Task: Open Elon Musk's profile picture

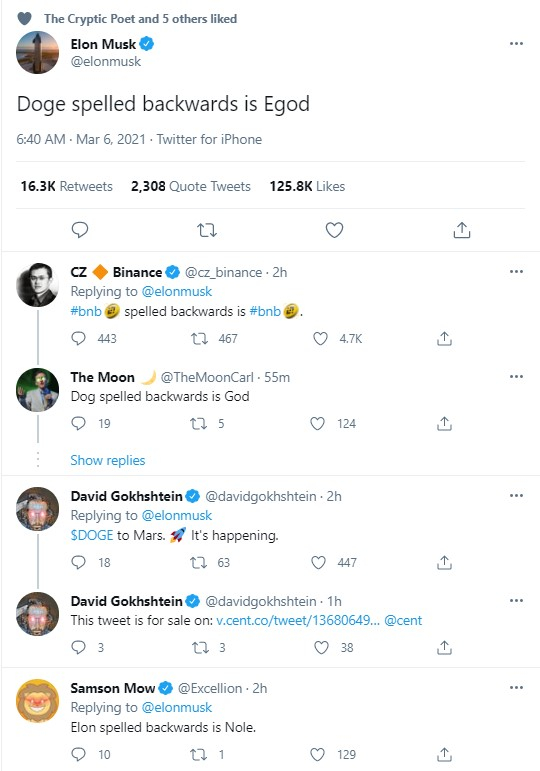Action: [37, 53]
